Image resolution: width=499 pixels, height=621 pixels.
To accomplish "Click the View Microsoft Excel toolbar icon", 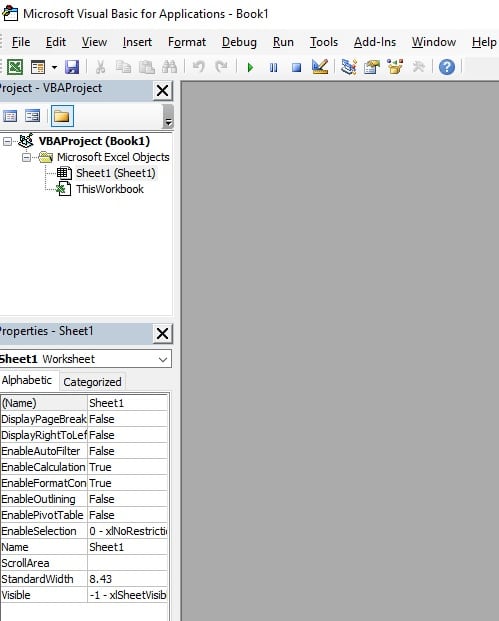I will (x=15, y=67).
